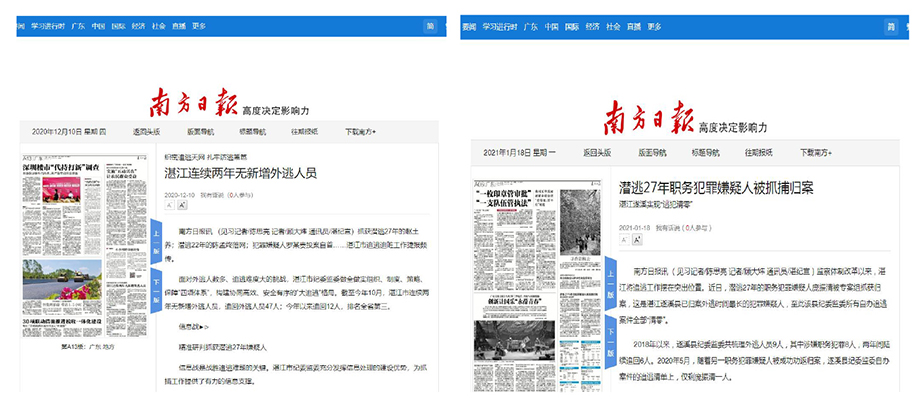Select the date 2020年12月10日 星期四
Viewport: 917px width, 399px height.
click(x=69, y=132)
